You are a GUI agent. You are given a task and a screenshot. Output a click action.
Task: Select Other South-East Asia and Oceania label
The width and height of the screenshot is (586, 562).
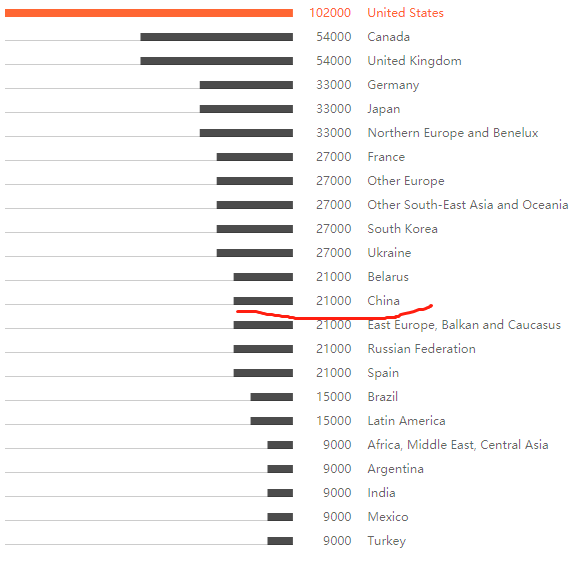[468, 205]
